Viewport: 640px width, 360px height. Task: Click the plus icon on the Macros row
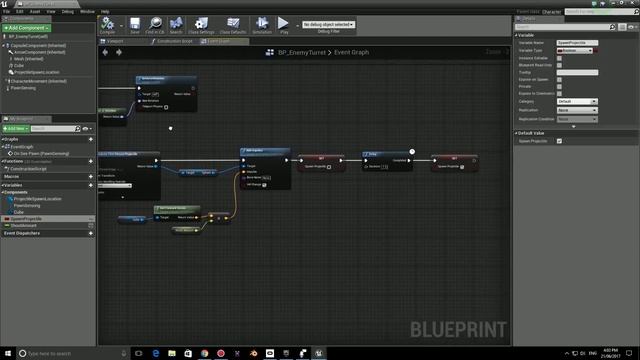[91, 176]
